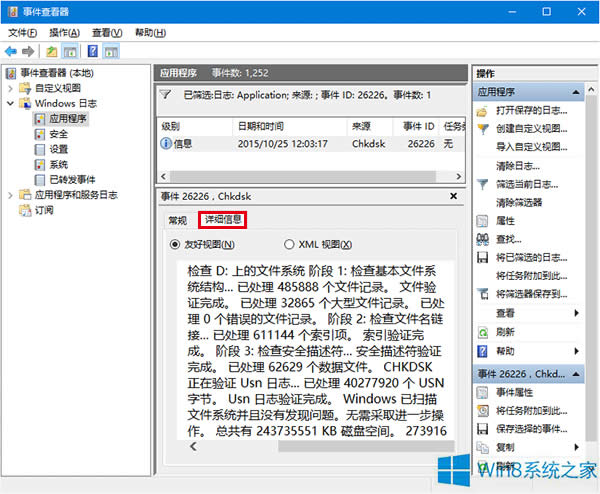The width and height of the screenshot is (600, 494).
Task: Click the filter funnel icon above event list
Action: click(x=166, y=94)
